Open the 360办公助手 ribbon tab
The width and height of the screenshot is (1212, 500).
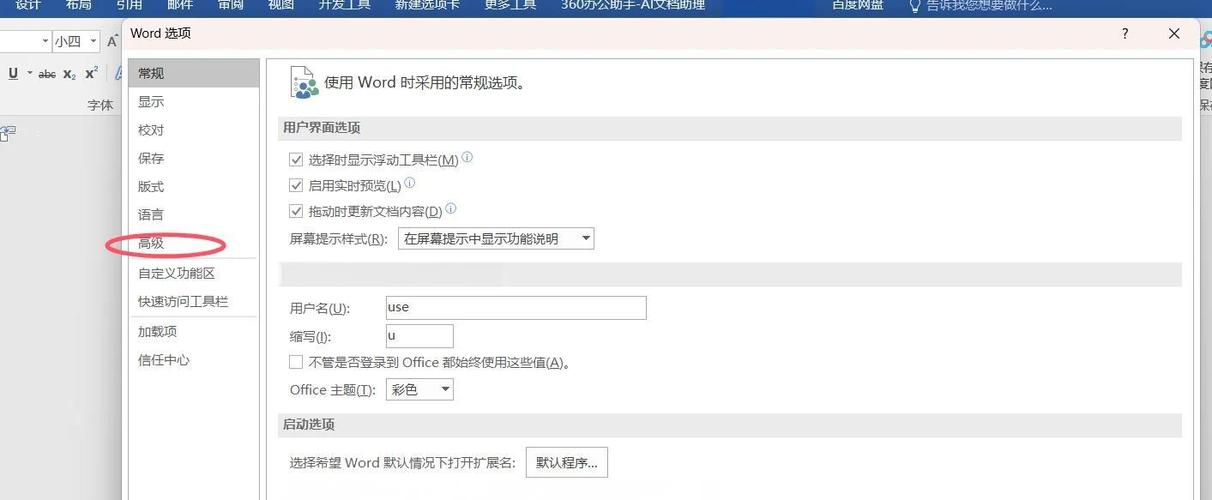point(632,5)
